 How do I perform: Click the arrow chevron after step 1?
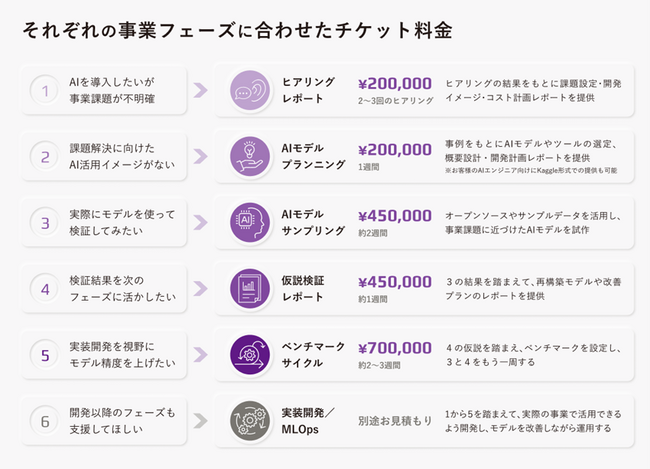200,91
